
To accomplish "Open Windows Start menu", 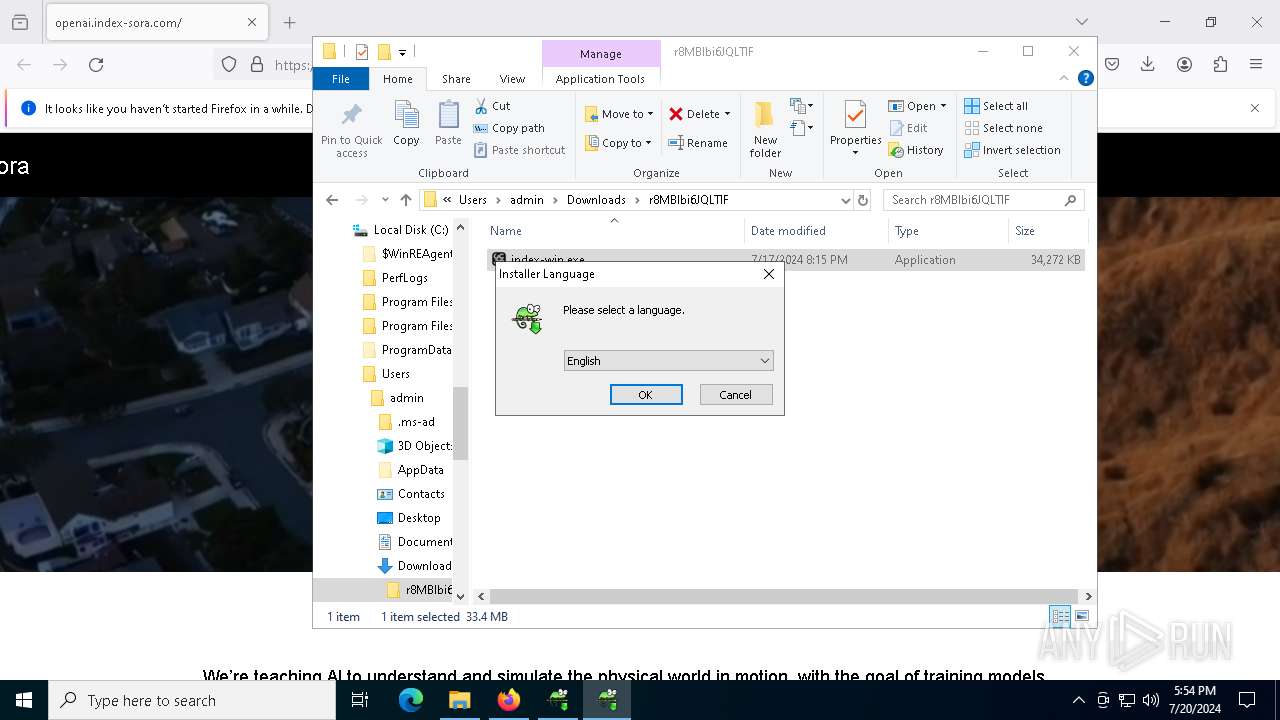I will tap(24, 700).
